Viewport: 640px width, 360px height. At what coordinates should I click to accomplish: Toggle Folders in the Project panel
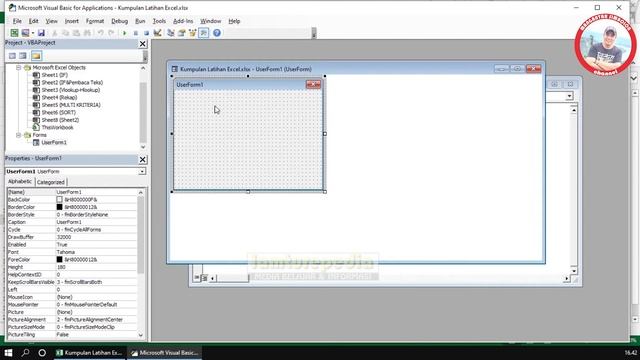[36, 56]
